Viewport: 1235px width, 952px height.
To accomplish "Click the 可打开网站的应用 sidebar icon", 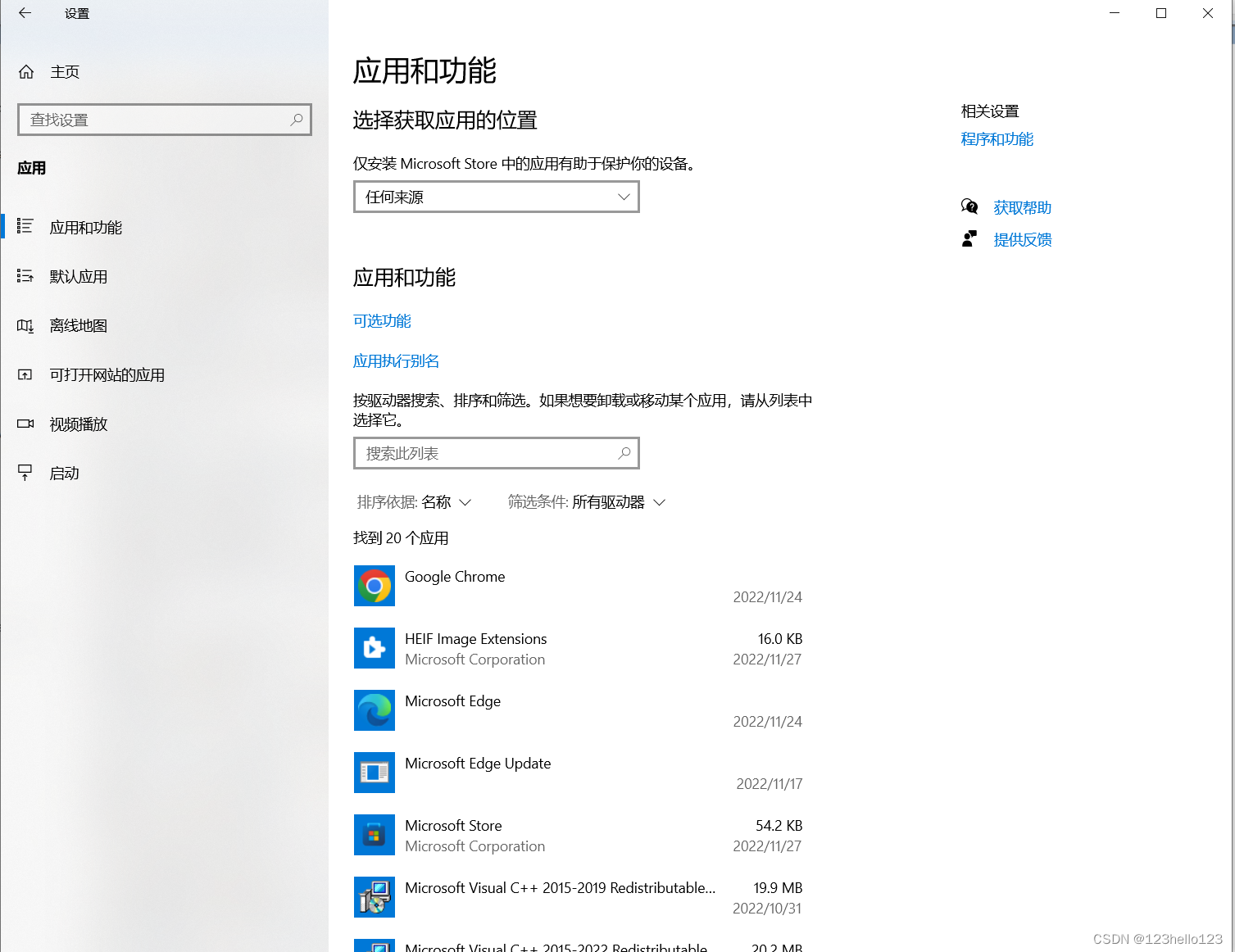I will coord(25,374).
